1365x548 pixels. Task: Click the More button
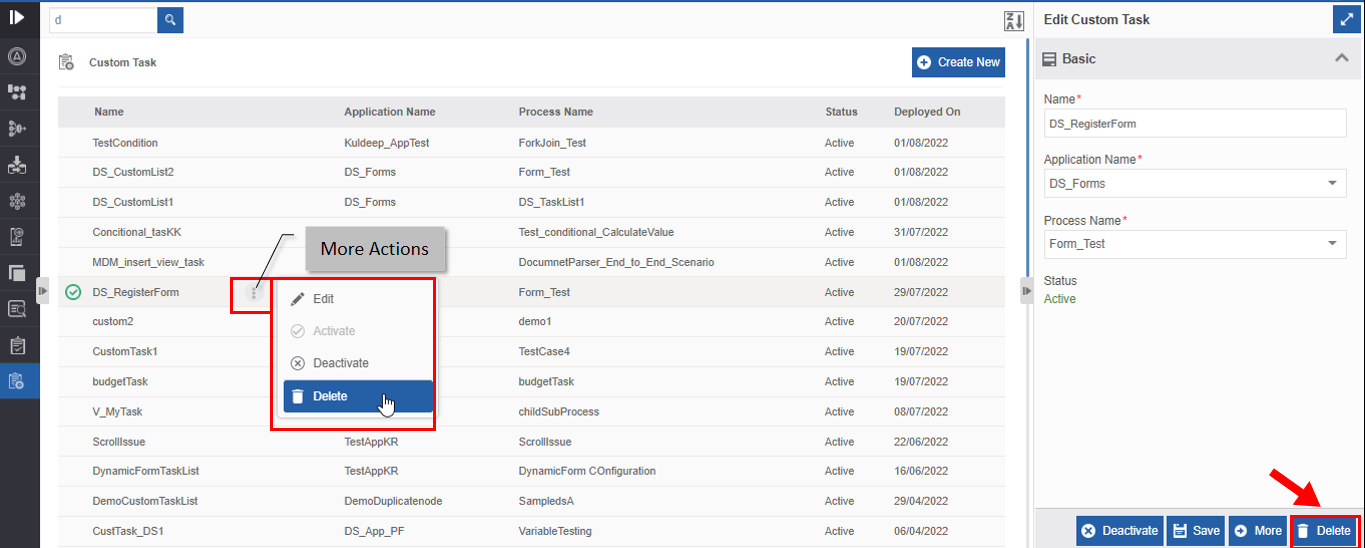tap(1258, 531)
